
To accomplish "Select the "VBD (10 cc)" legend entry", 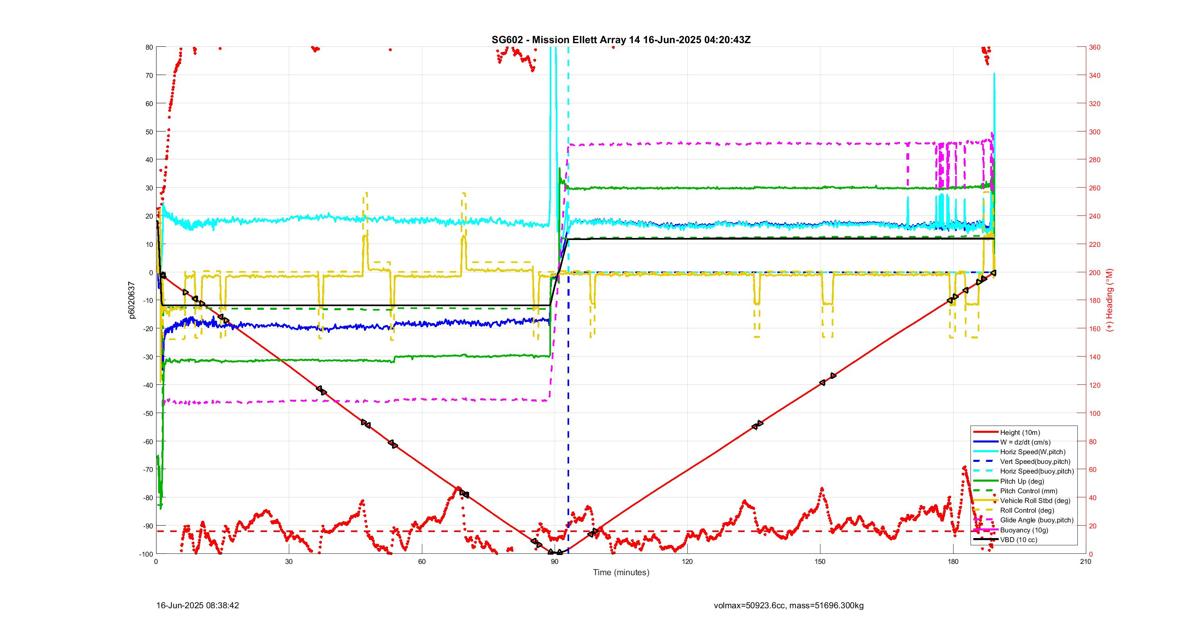I will click(1019, 540).
